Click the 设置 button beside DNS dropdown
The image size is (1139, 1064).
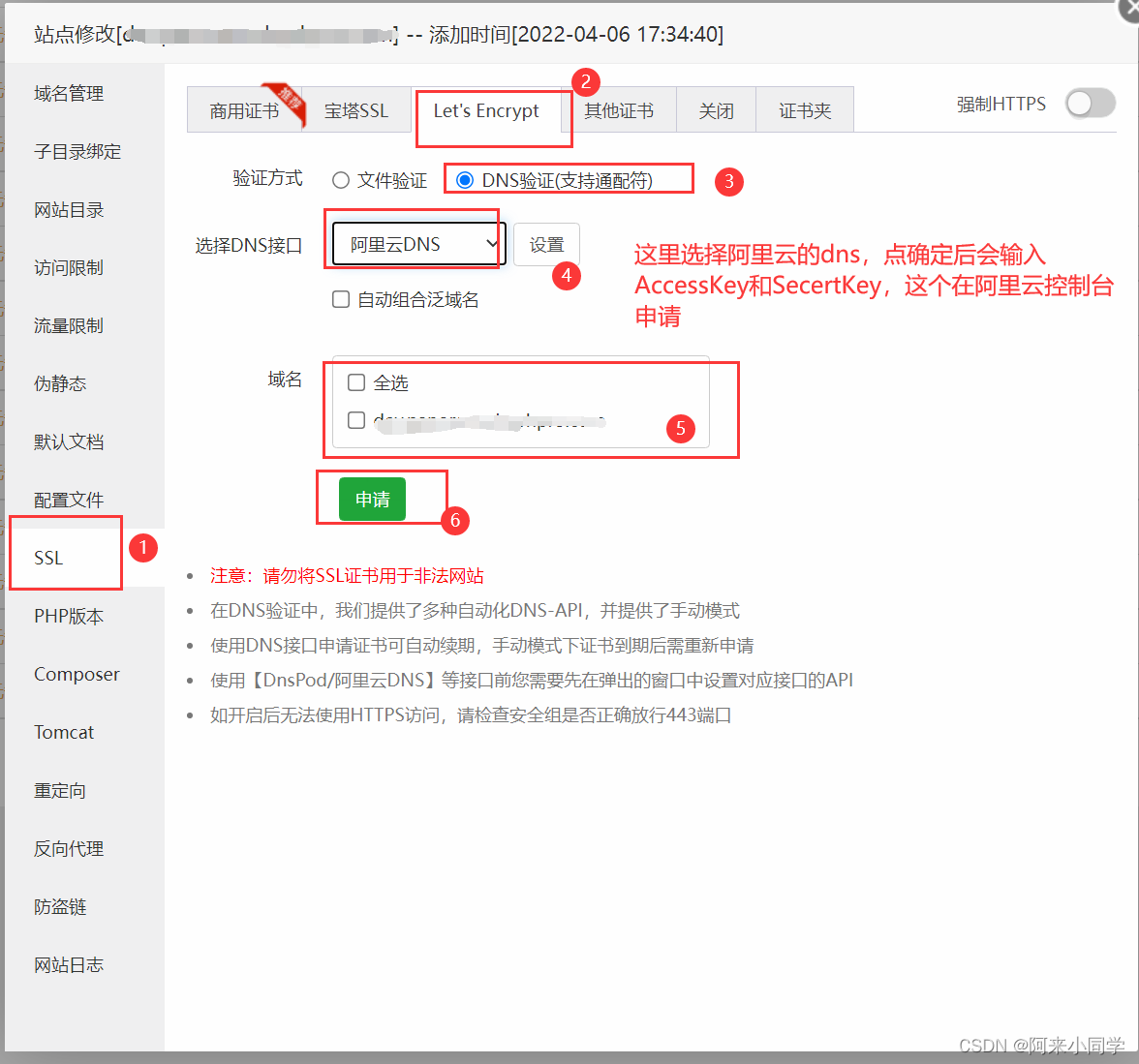[x=546, y=245]
